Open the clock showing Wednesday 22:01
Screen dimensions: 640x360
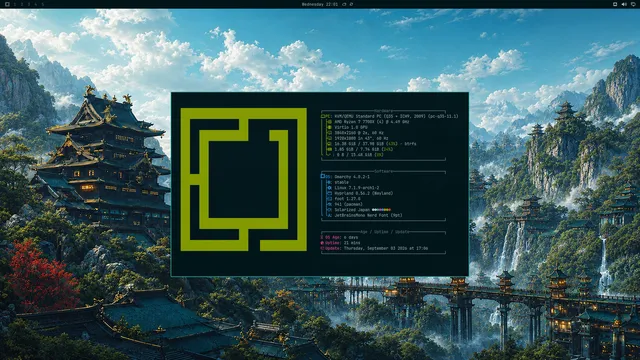click(320, 4)
